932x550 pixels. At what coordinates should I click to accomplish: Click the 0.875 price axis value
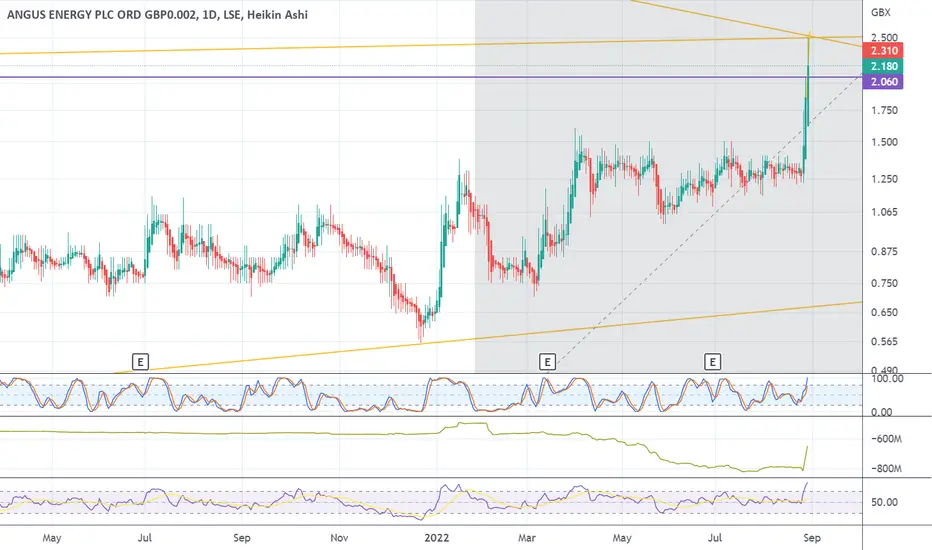click(x=884, y=252)
